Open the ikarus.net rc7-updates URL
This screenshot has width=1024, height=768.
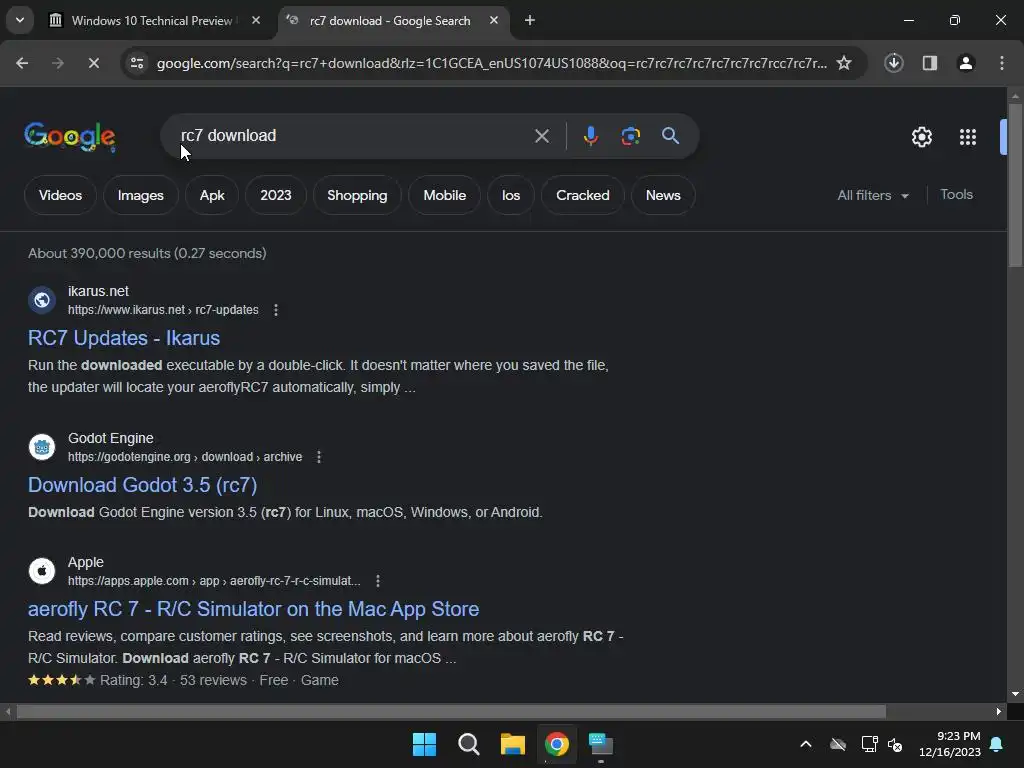[x=163, y=310]
